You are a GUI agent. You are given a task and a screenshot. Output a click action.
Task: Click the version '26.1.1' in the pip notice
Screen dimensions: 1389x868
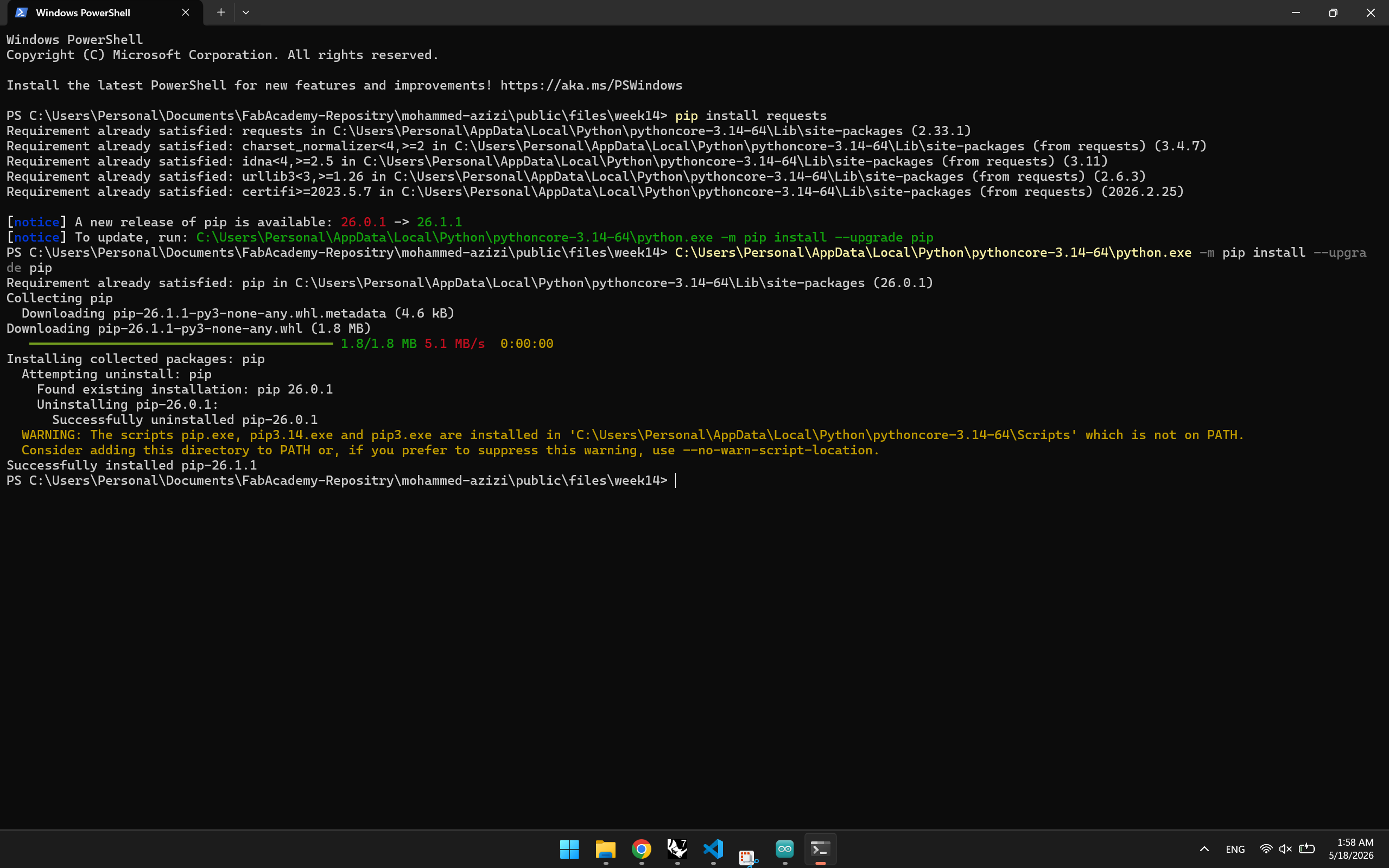[439, 222]
